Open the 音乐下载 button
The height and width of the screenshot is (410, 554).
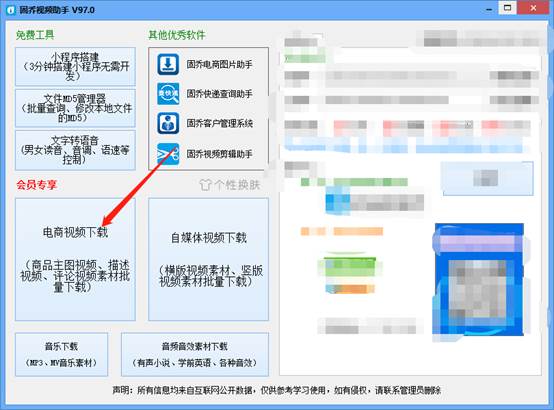tap(61, 354)
